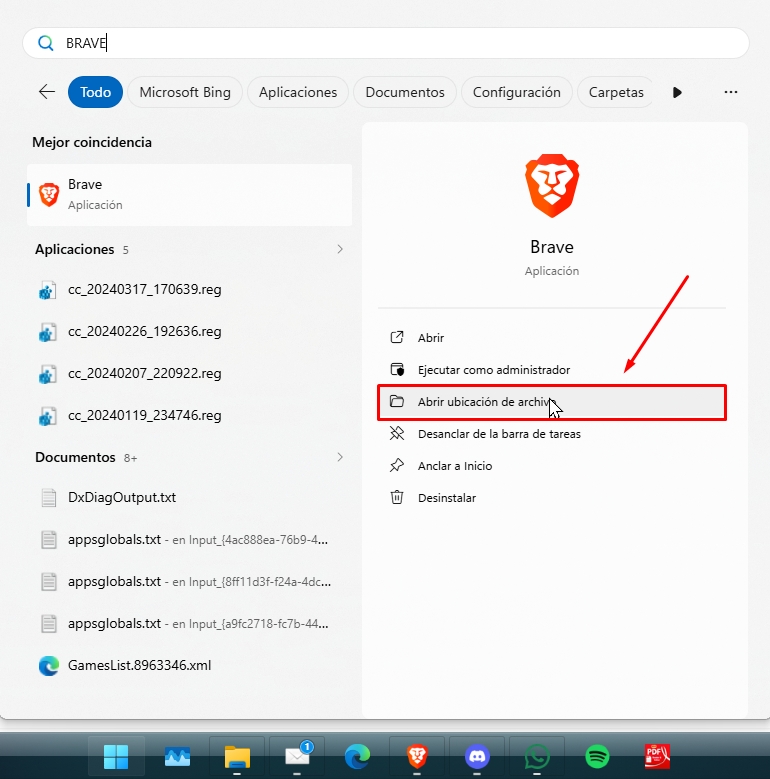The height and width of the screenshot is (779, 770).
Task: Expand the Documentos results section
Action: coord(340,457)
